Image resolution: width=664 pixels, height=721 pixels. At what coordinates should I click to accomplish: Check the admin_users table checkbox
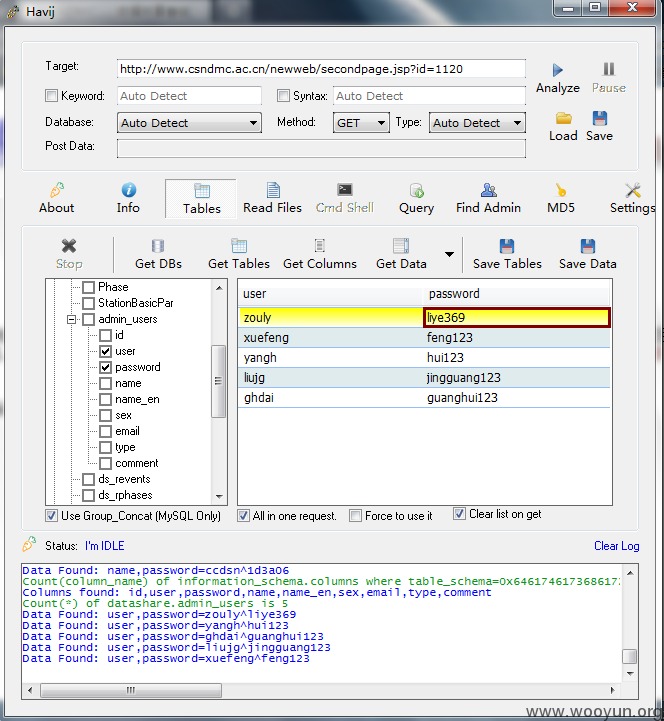(x=88, y=320)
